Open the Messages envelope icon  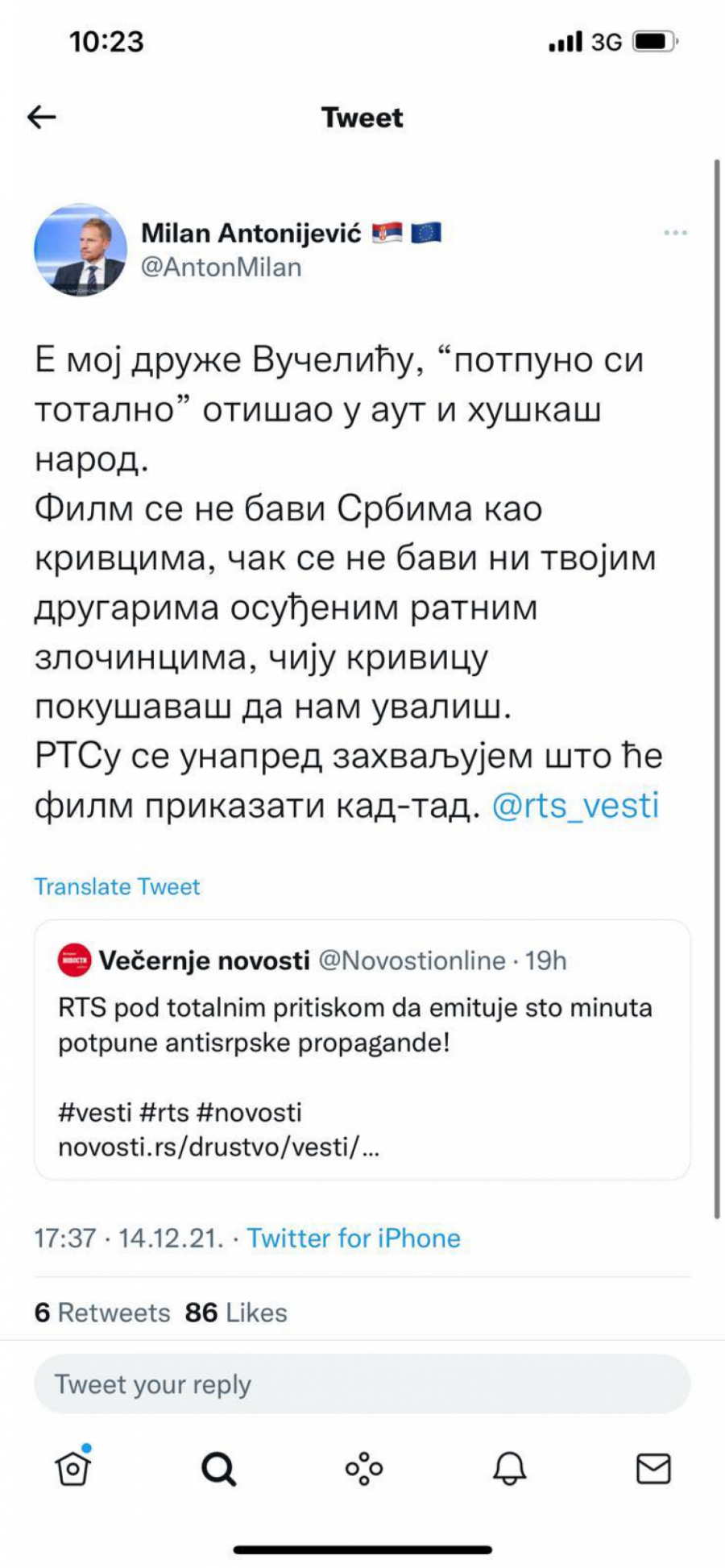pyautogui.click(x=653, y=1469)
